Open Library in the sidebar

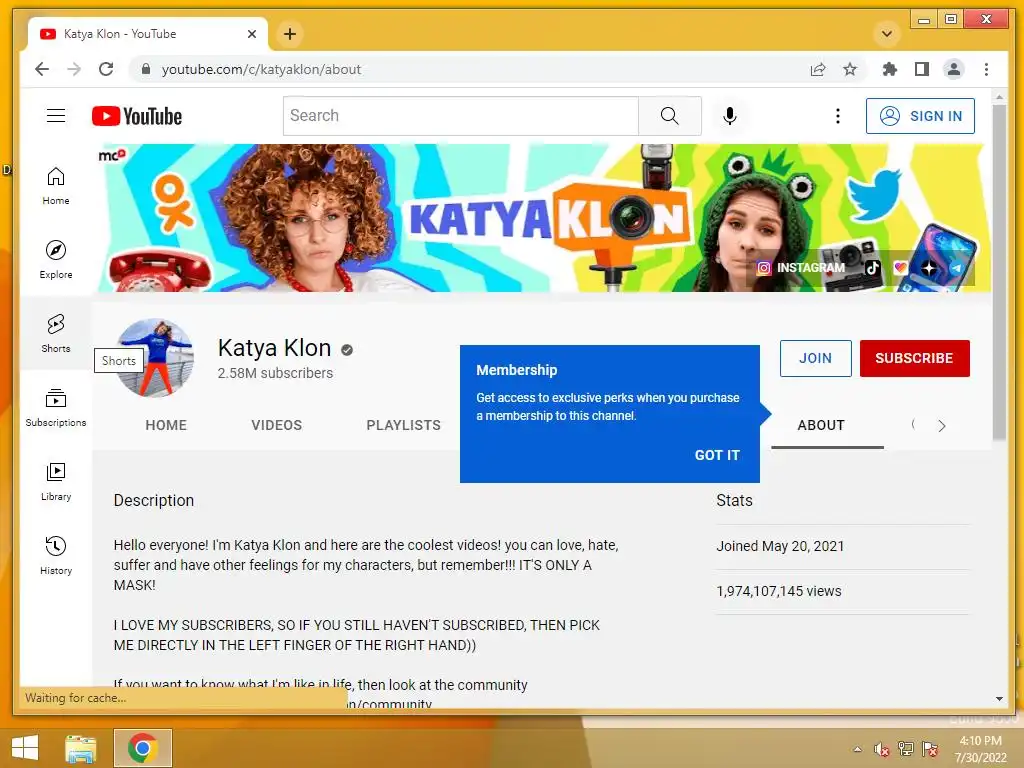point(56,481)
